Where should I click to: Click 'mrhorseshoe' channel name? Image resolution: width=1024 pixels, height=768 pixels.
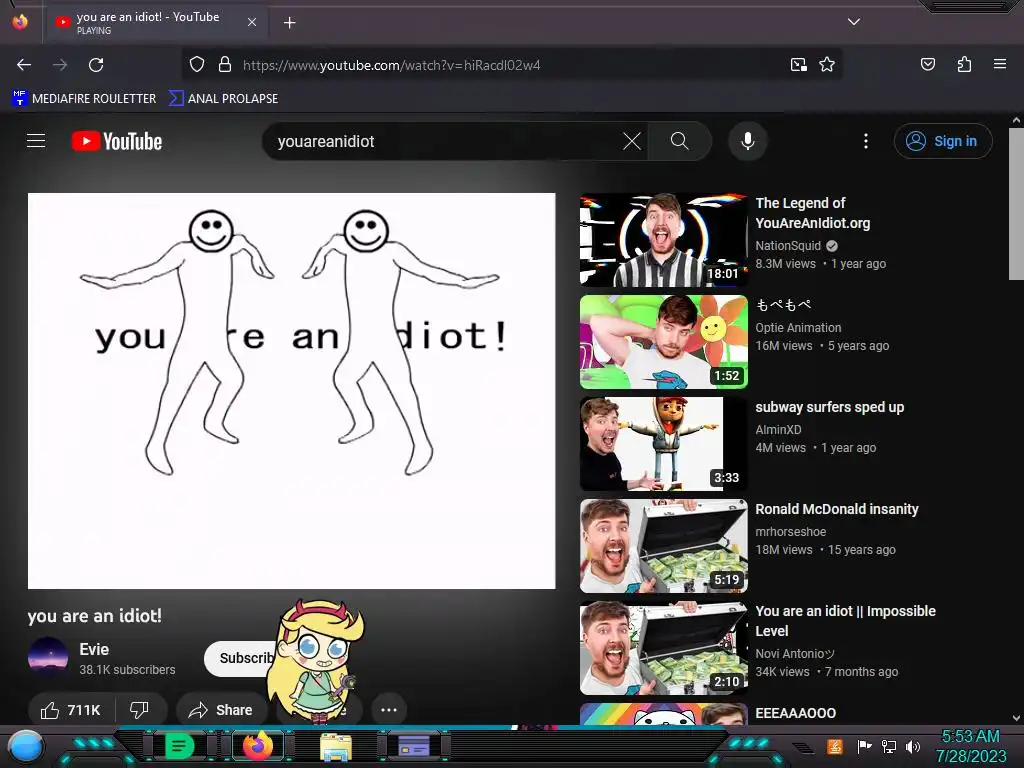pyautogui.click(x=790, y=532)
